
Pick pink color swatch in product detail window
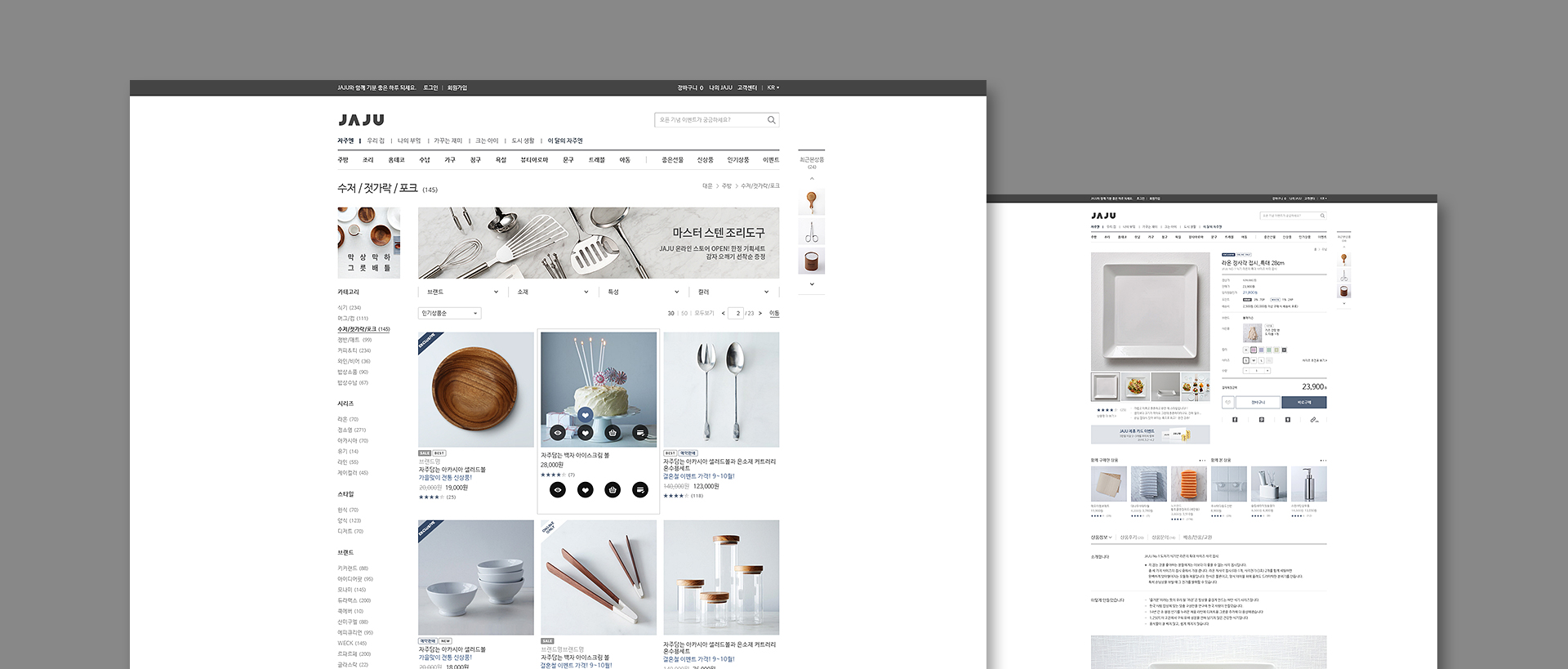coord(1254,350)
